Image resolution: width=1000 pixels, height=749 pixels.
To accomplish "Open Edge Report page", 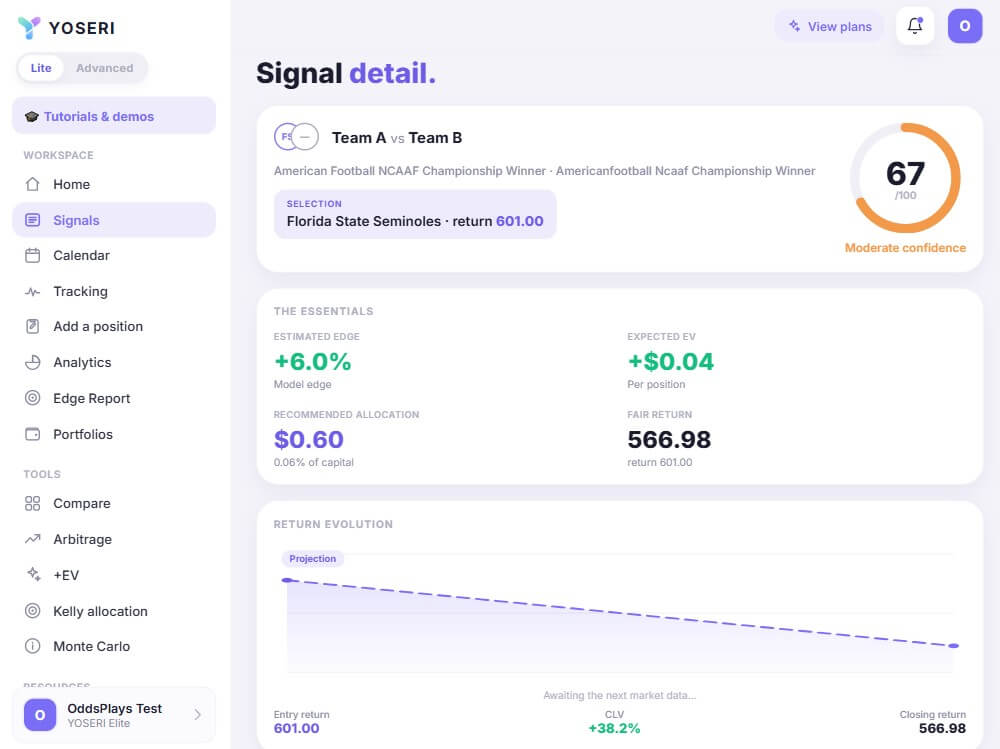I will tap(114, 398).
